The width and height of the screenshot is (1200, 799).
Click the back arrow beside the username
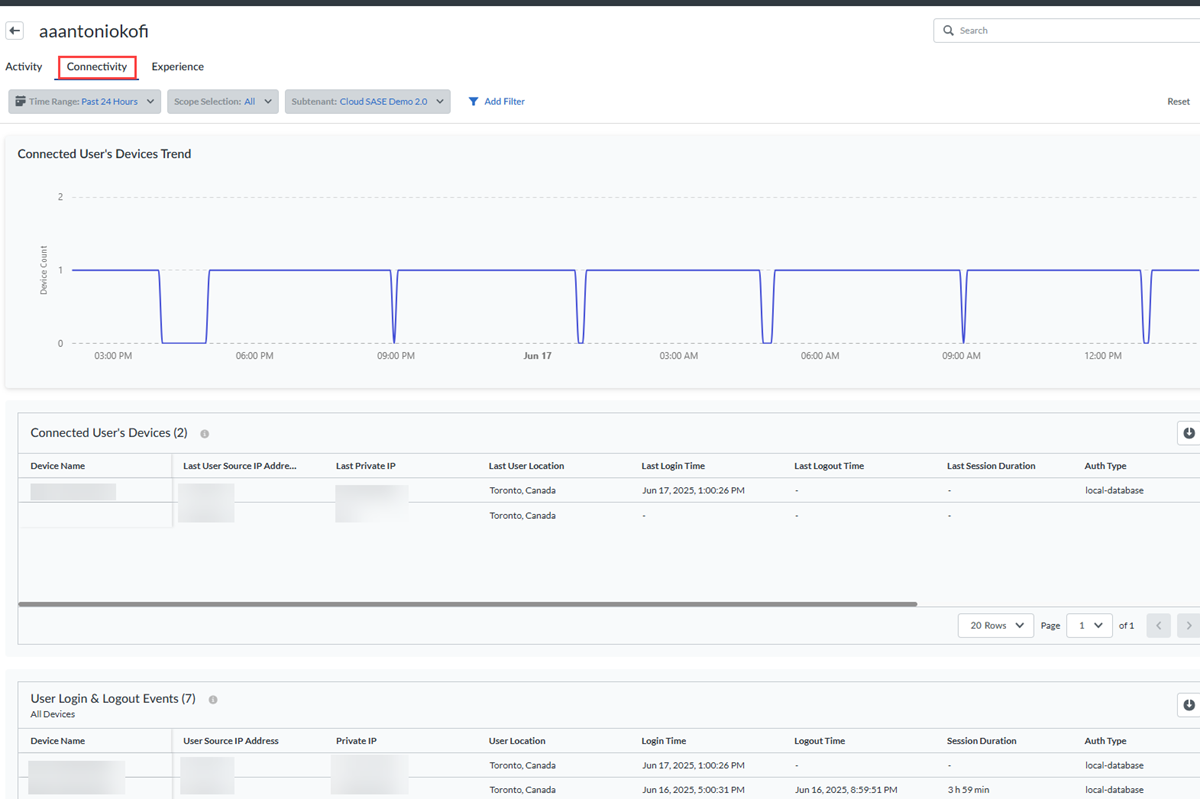pyautogui.click(x=15, y=31)
